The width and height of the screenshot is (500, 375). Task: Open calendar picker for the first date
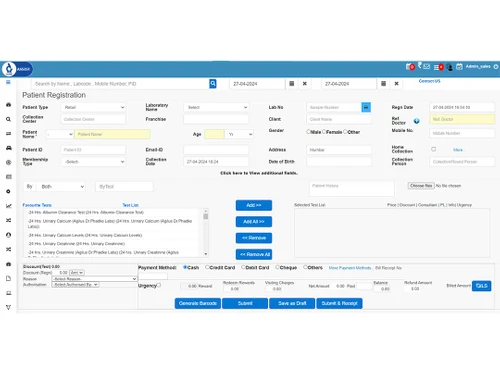(292, 84)
